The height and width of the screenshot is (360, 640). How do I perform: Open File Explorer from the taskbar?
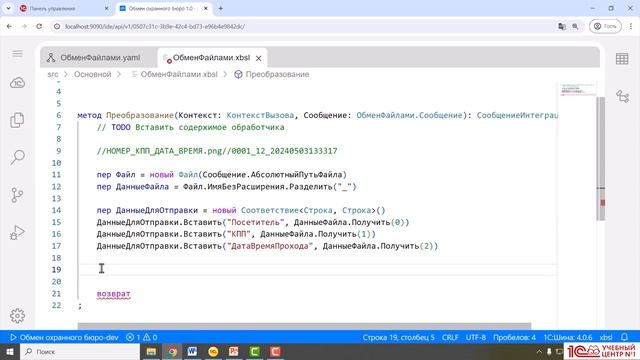(151, 351)
